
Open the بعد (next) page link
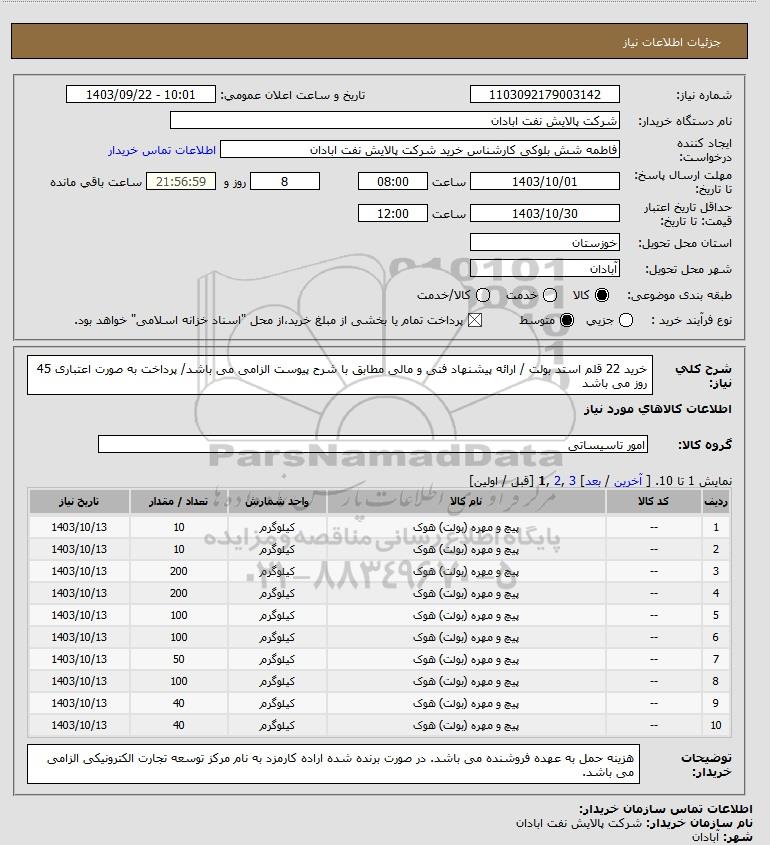tap(593, 481)
